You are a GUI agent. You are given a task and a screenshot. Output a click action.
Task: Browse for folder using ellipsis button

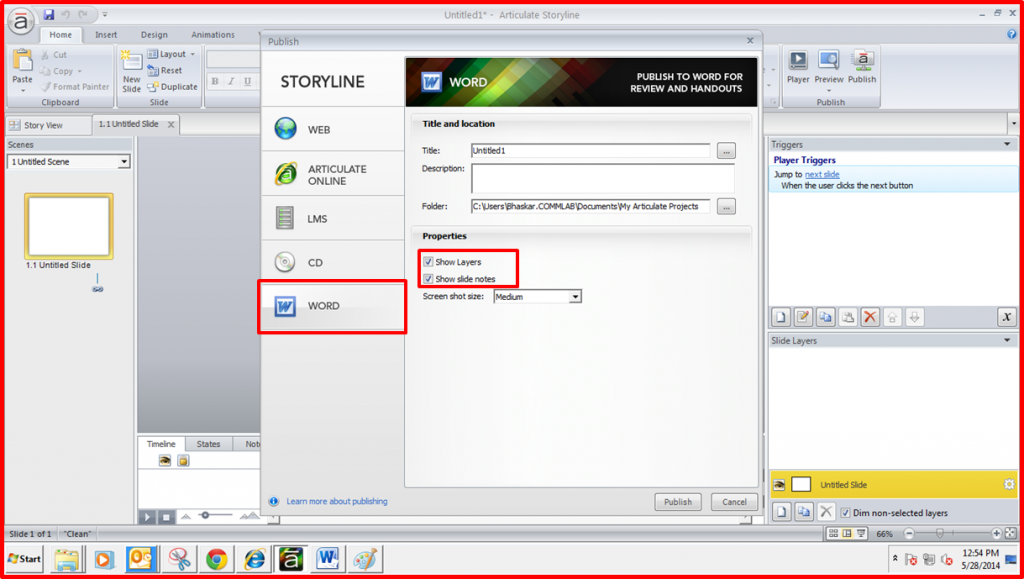(x=726, y=206)
